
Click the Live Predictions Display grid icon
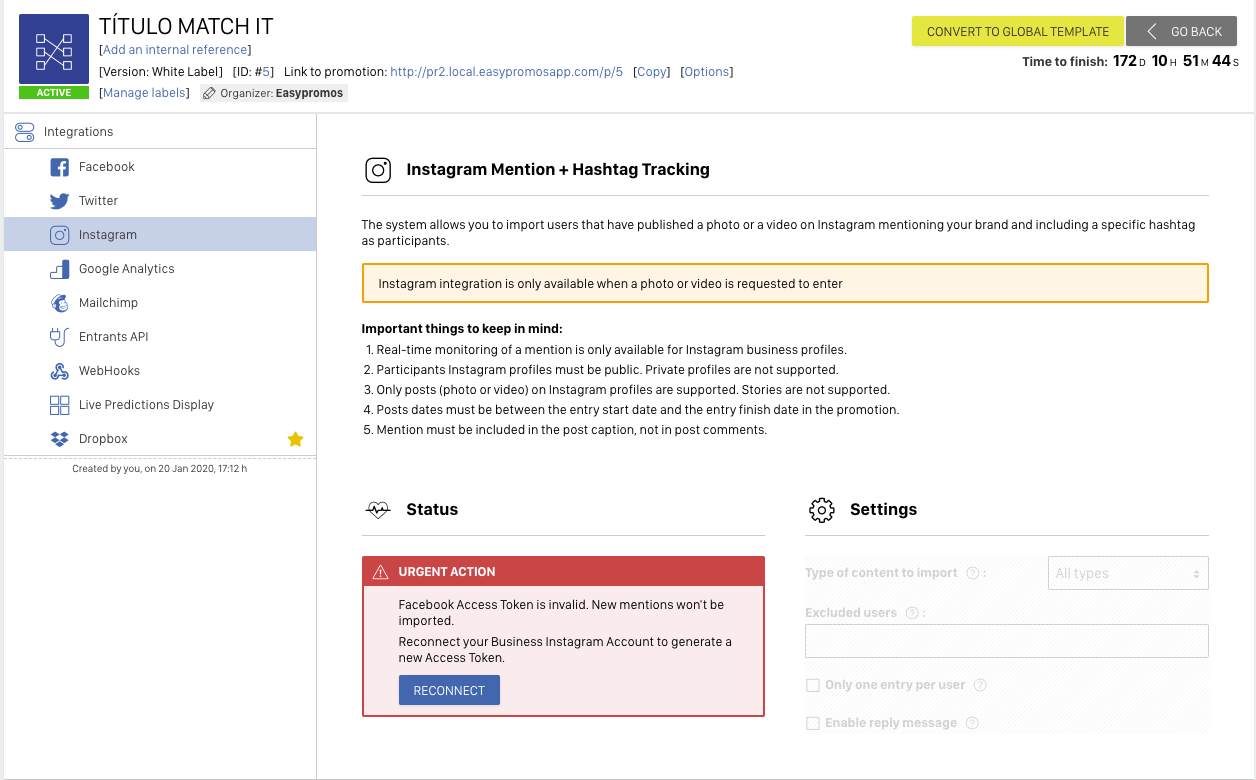(x=60, y=405)
